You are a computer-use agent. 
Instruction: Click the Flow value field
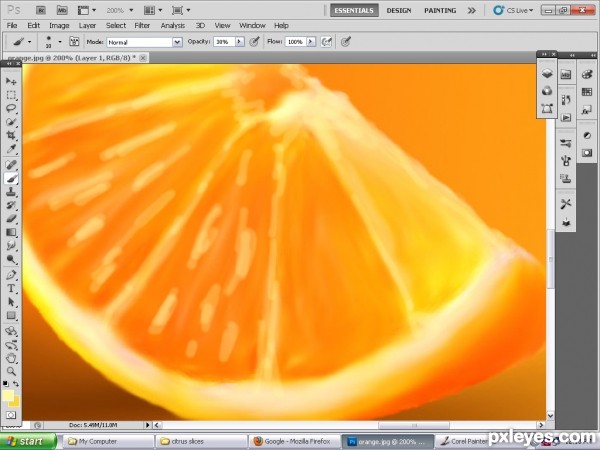tap(295, 42)
